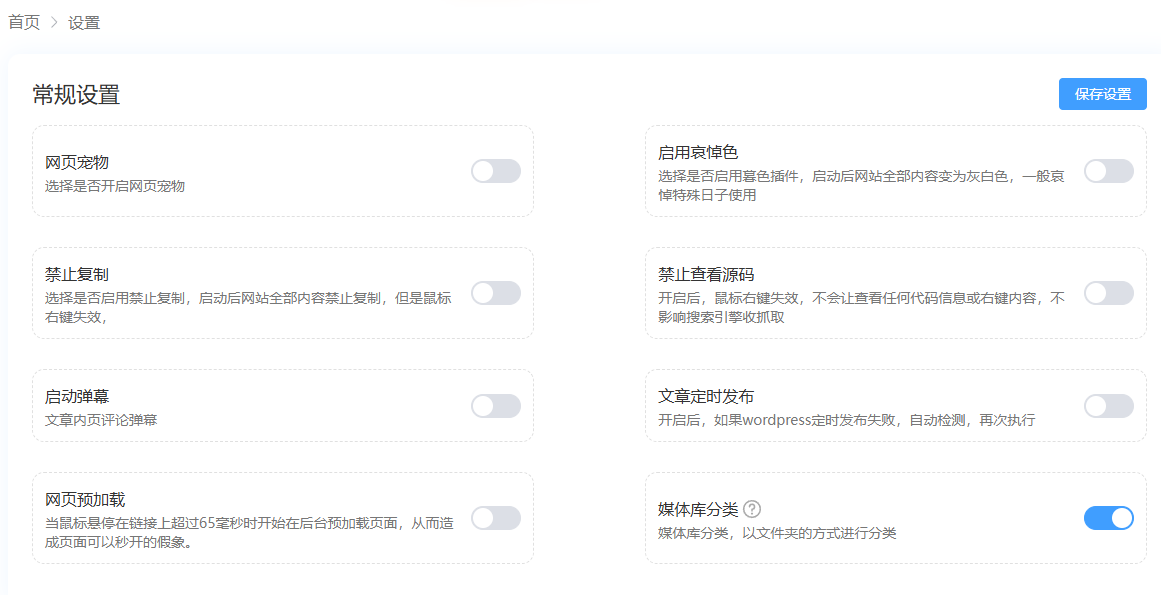Turn on the 启用哀悼色 toggle

pyautogui.click(x=1109, y=171)
